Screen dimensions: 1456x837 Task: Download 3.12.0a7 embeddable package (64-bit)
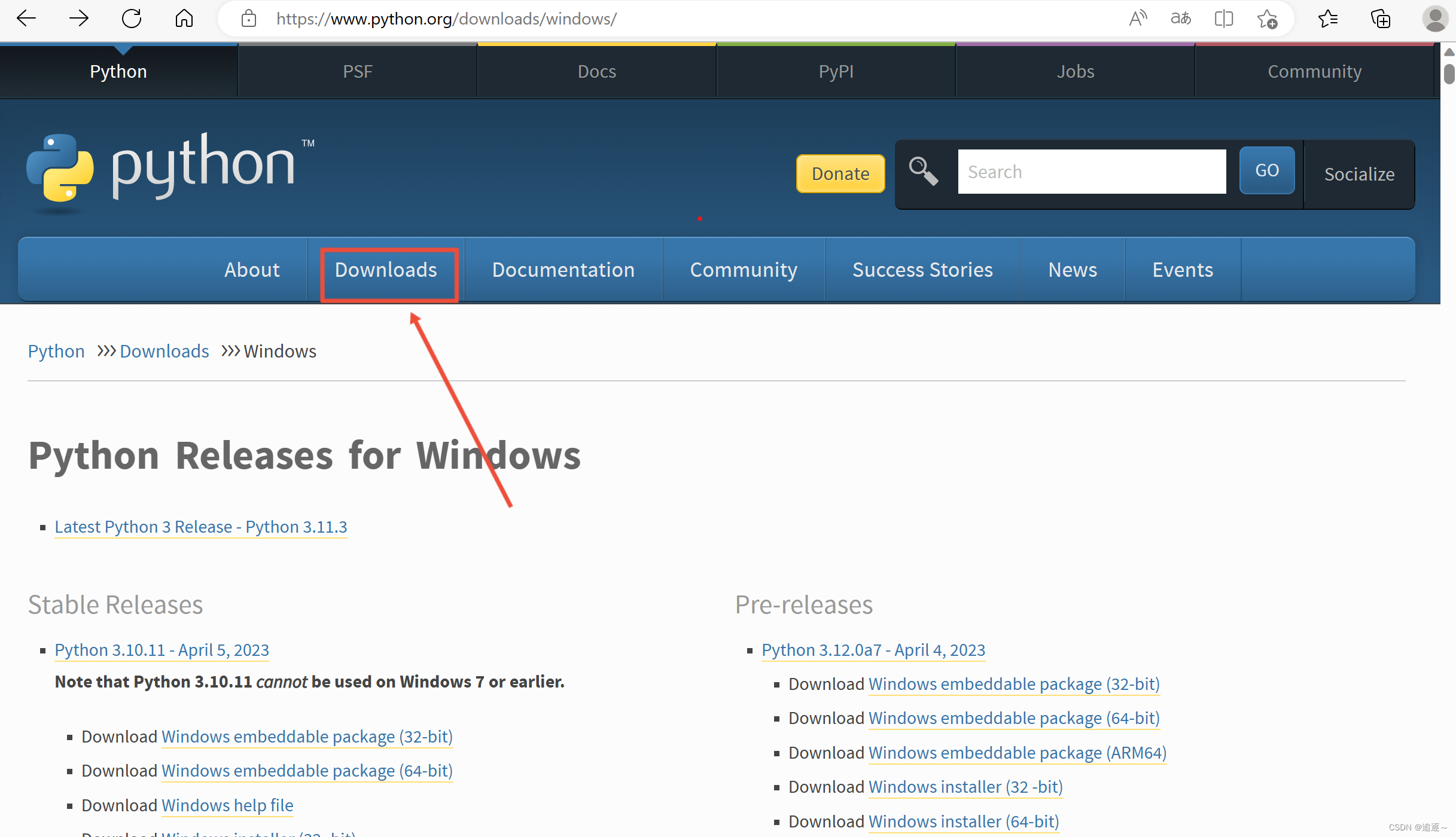point(1014,718)
